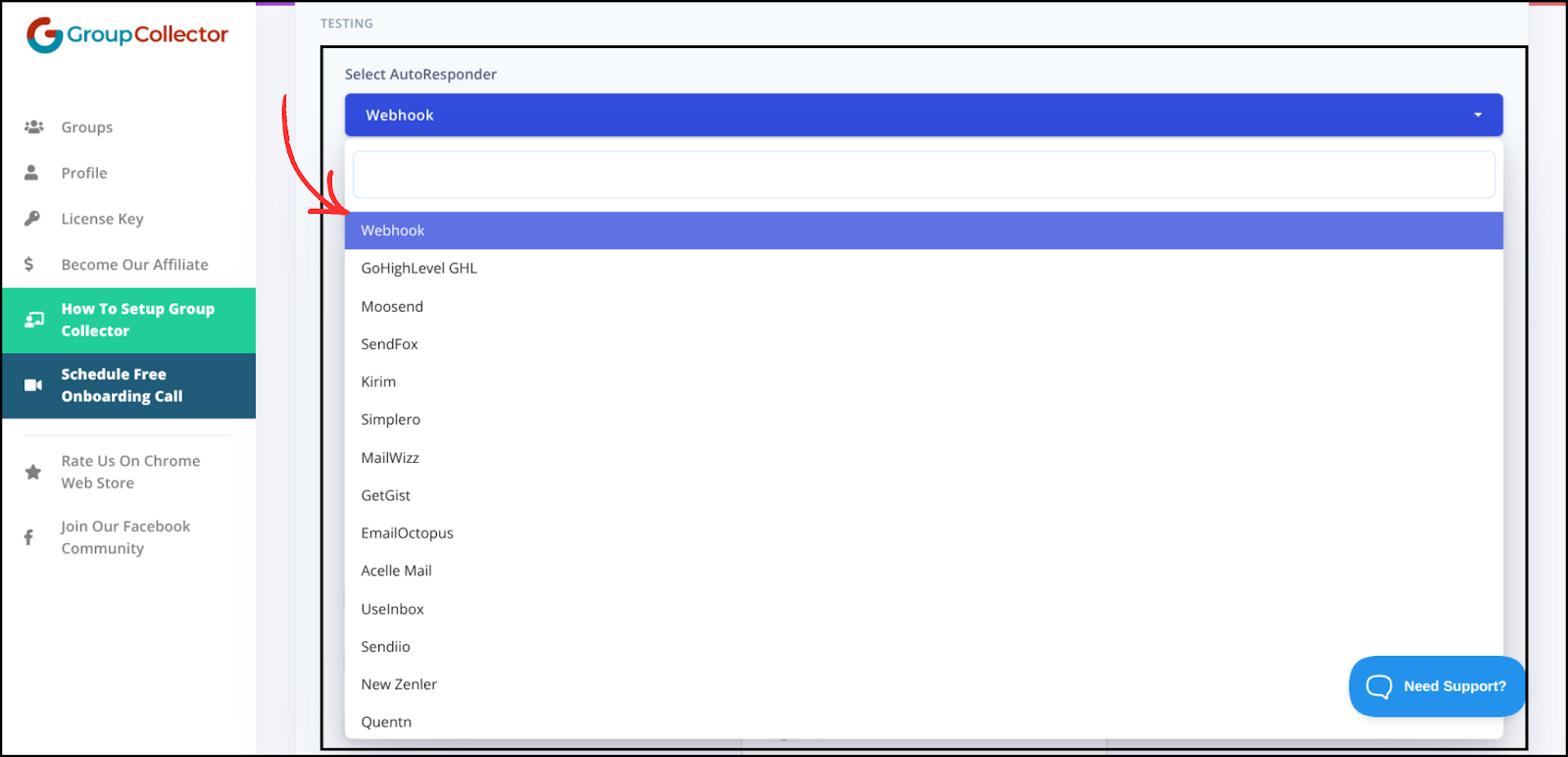Choose SendFox autoresponder
Screen dimensions: 1568x757
pyautogui.click(x=923, y=344)
